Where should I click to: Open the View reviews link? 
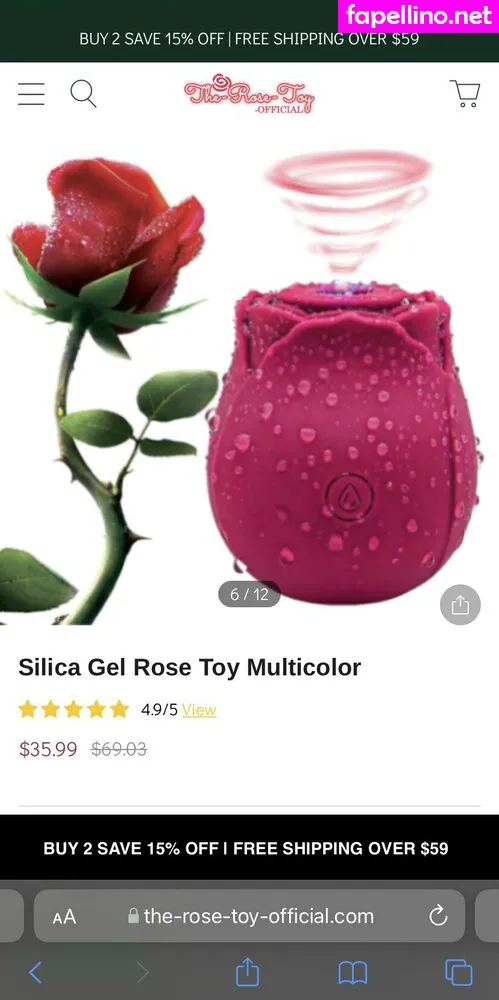point(199,710)
